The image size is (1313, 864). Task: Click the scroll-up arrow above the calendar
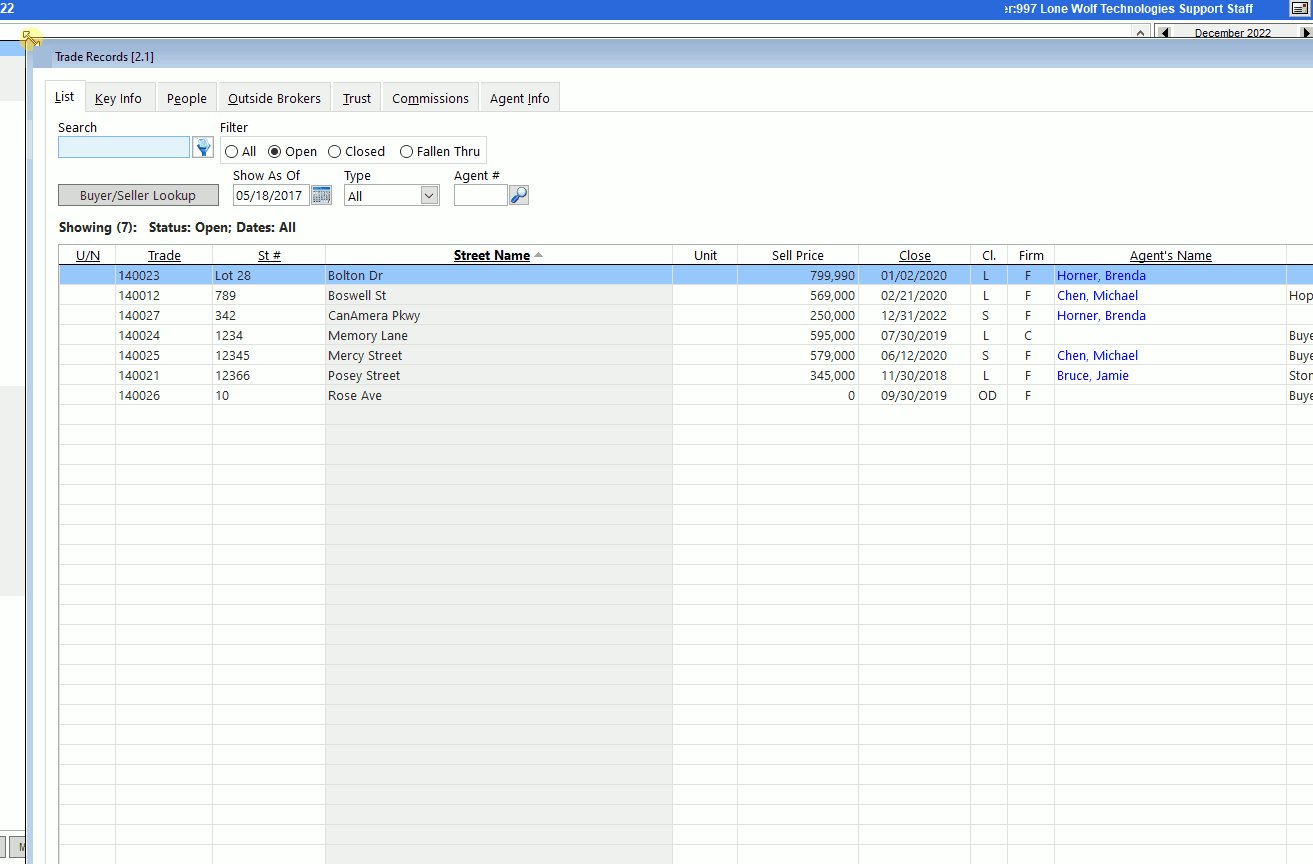(x=1140, y=31)
